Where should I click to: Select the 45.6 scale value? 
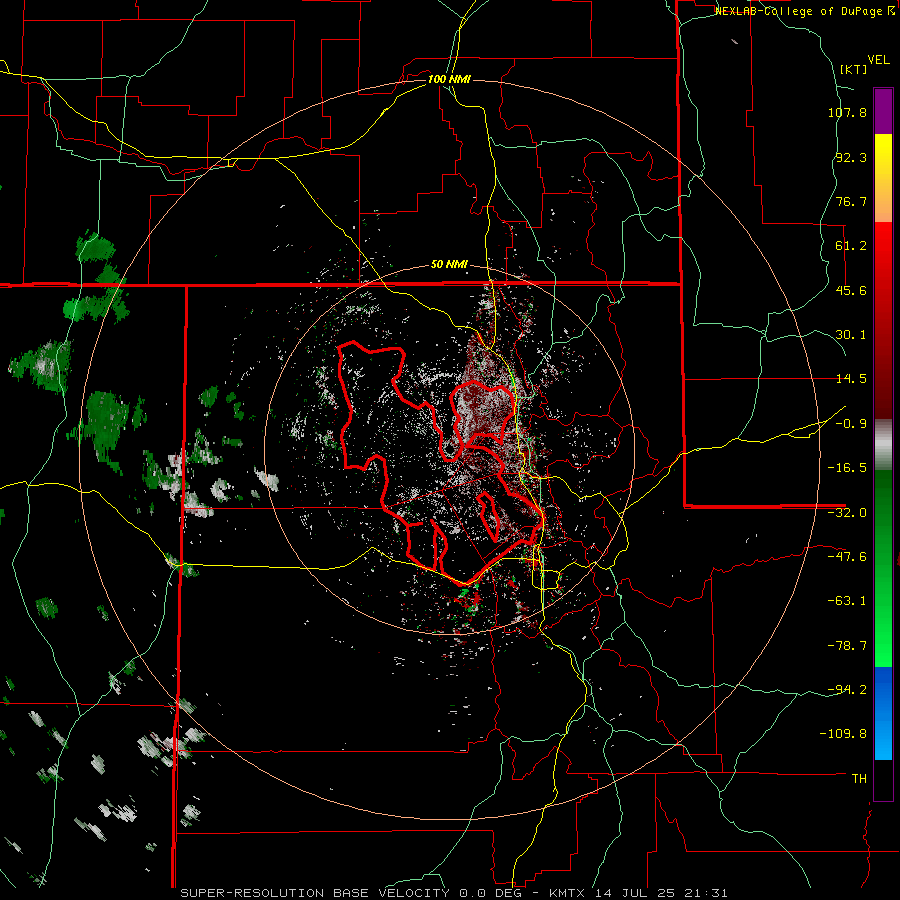[851, 290]
